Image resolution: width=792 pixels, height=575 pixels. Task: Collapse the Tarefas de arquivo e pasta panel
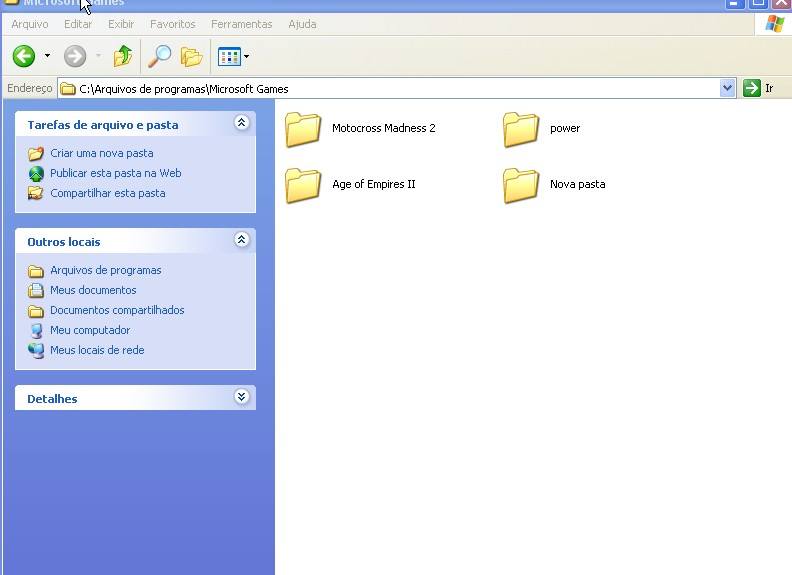point(241,122)
